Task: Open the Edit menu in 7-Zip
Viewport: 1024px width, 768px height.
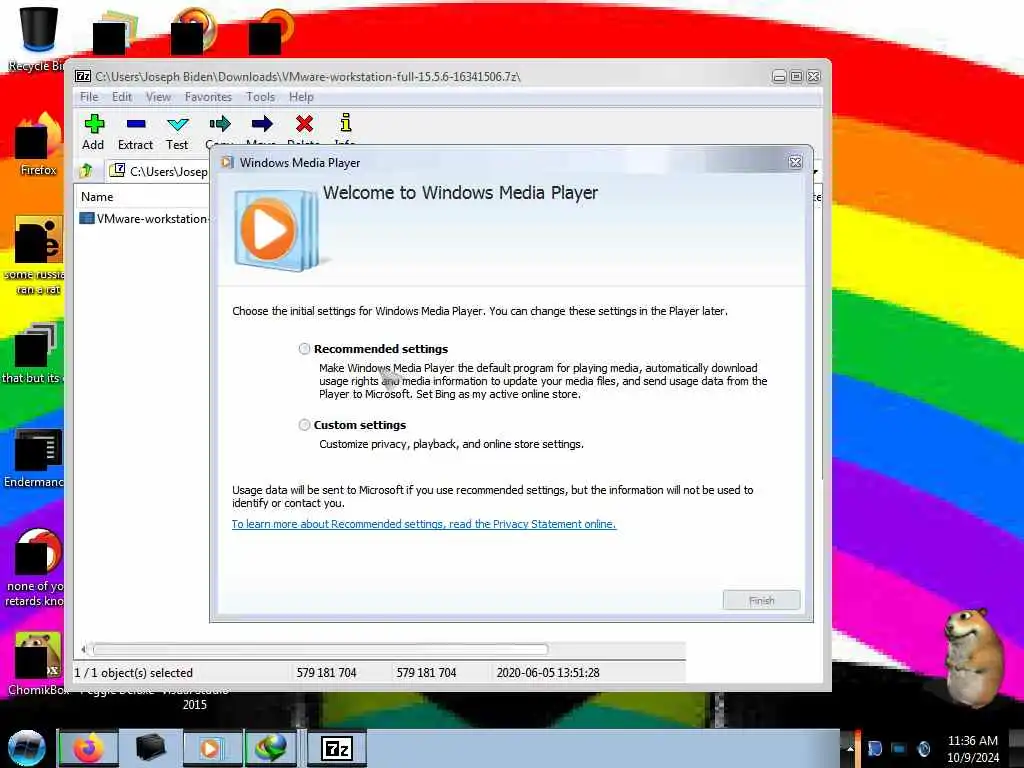Action: click(x=122, y=97)
